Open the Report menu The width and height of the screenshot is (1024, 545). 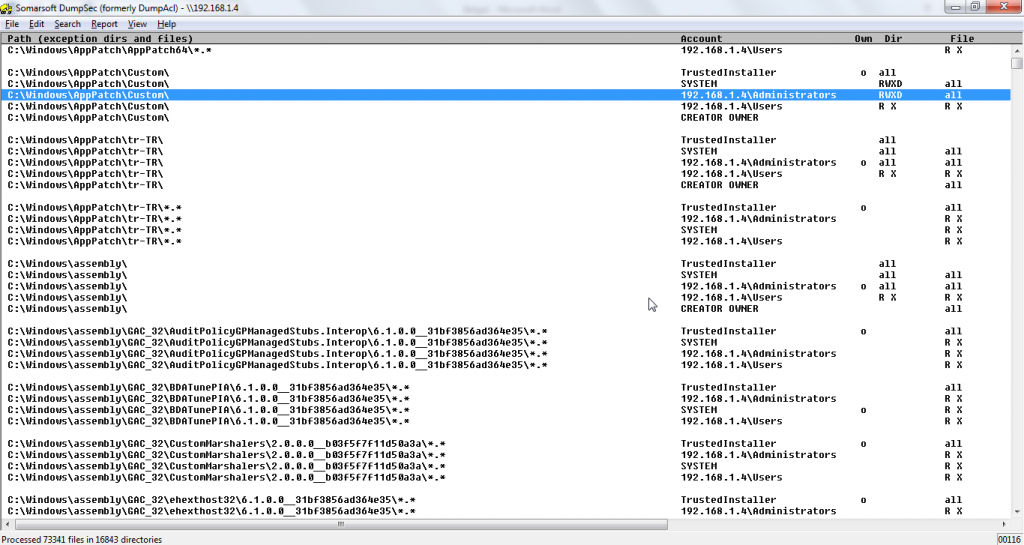[104, 24]
